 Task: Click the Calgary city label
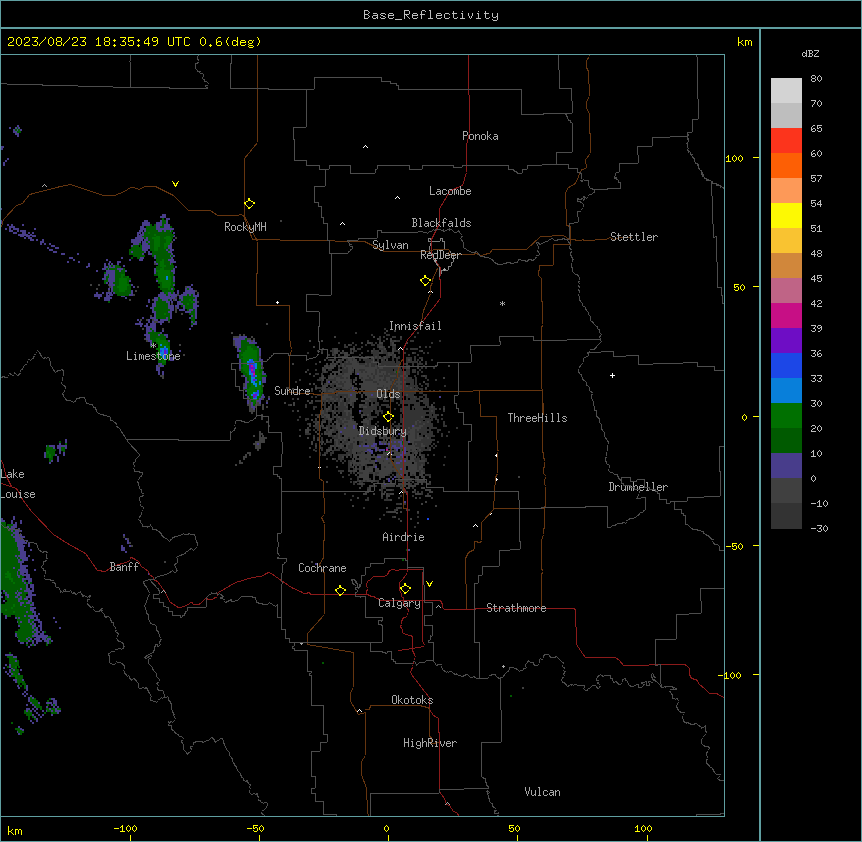tap(399, 603)
